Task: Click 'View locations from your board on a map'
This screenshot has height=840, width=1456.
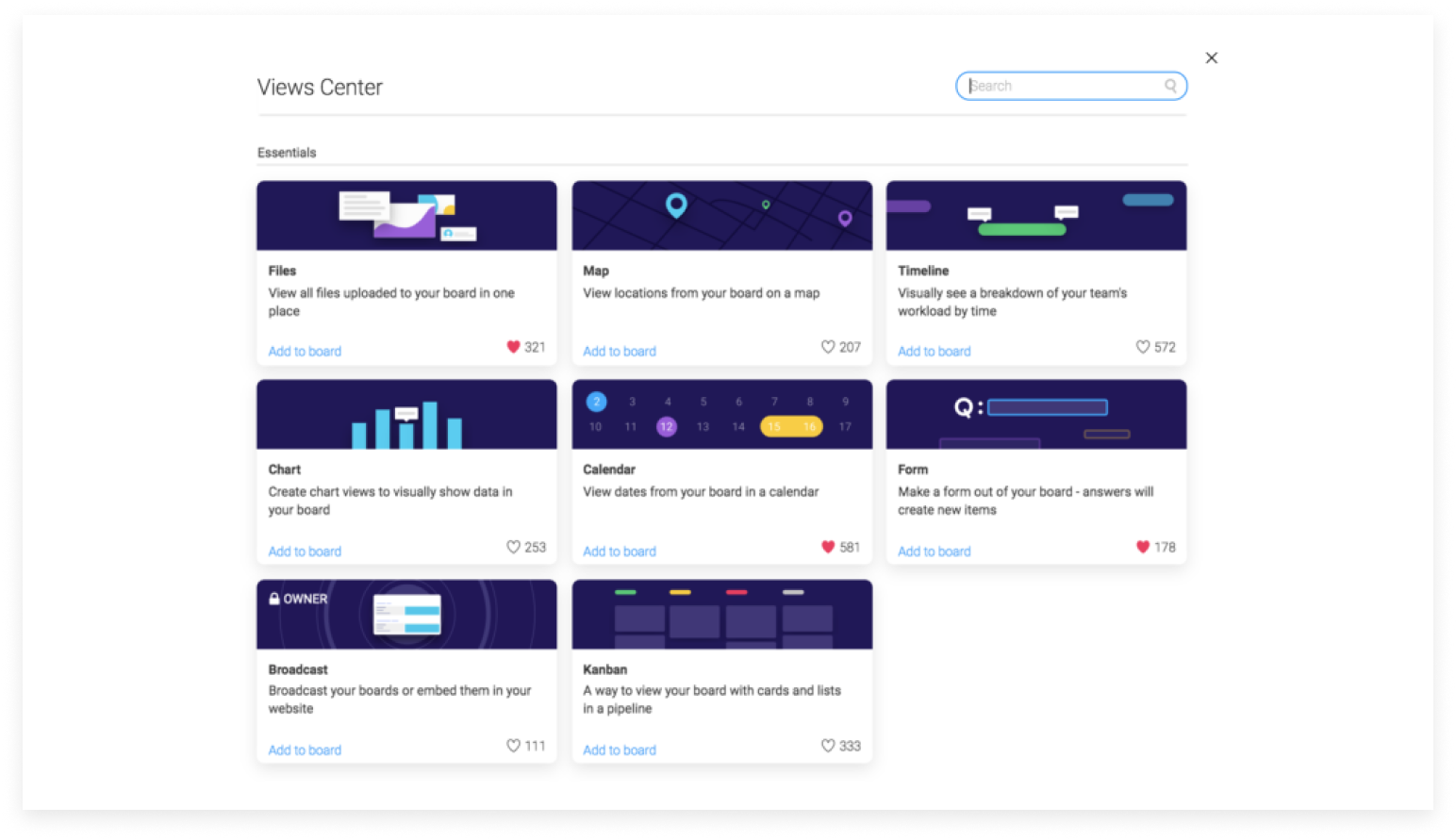Action: pos(702,293)
